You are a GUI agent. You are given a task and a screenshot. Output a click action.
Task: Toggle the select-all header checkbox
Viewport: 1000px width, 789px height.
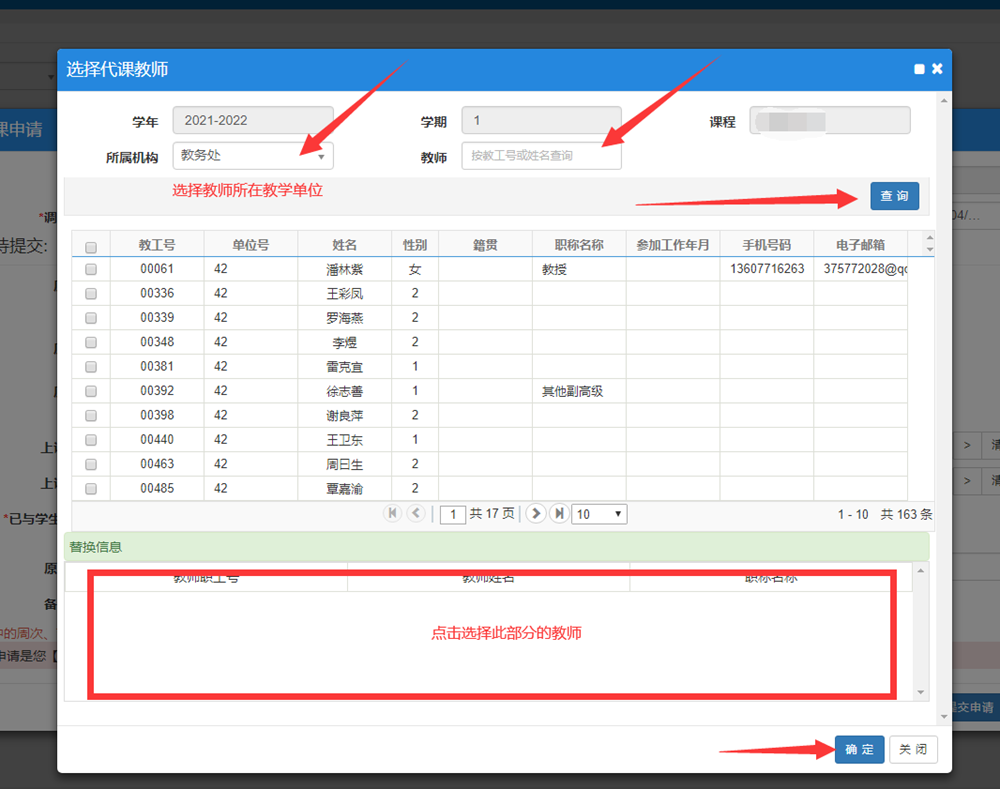[91, 247]
